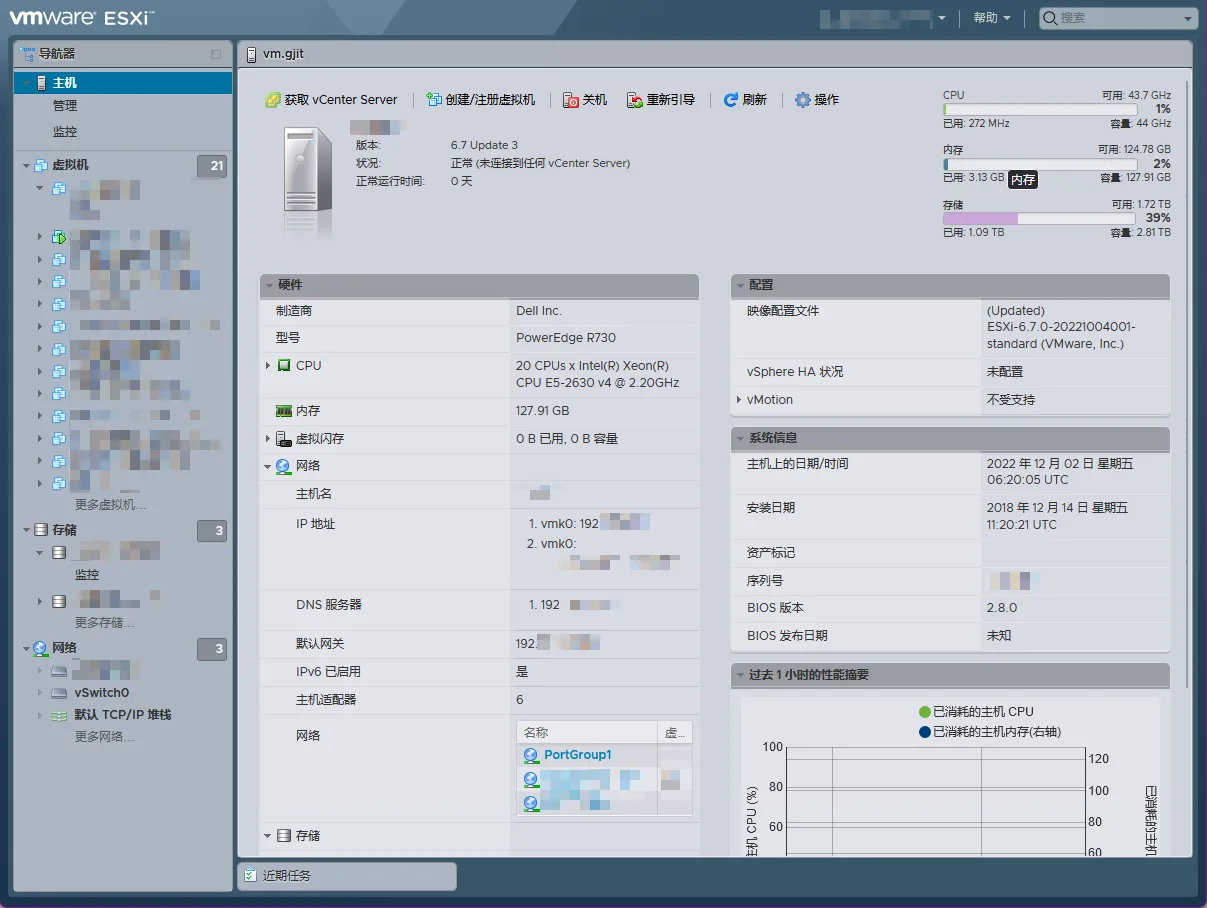The width and height of the screenshot is (1207, 908).
Task: Click the VMware ESXi logo
Action: click(x=82, y=18)
